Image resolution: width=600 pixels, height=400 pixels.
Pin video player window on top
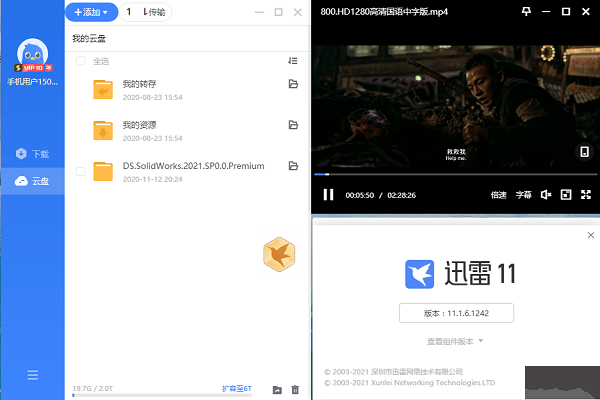point(527,12)
